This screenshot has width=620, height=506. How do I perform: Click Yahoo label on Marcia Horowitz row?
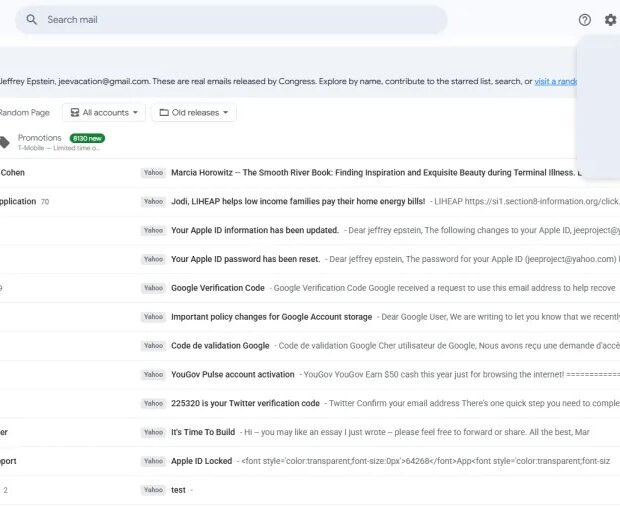pyautogui.click(x=153, y=173)
